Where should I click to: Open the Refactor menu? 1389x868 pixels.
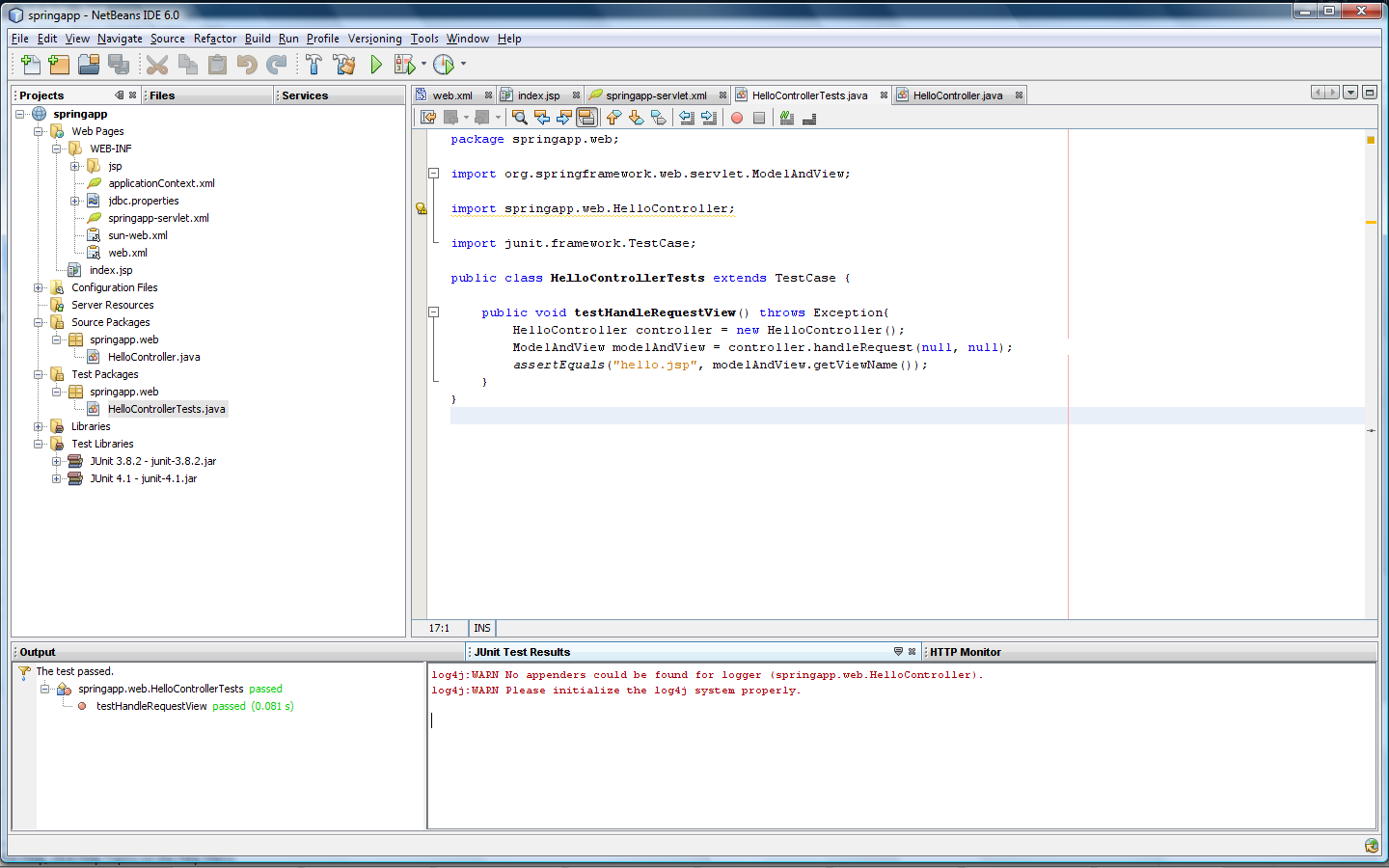point(214,39)
